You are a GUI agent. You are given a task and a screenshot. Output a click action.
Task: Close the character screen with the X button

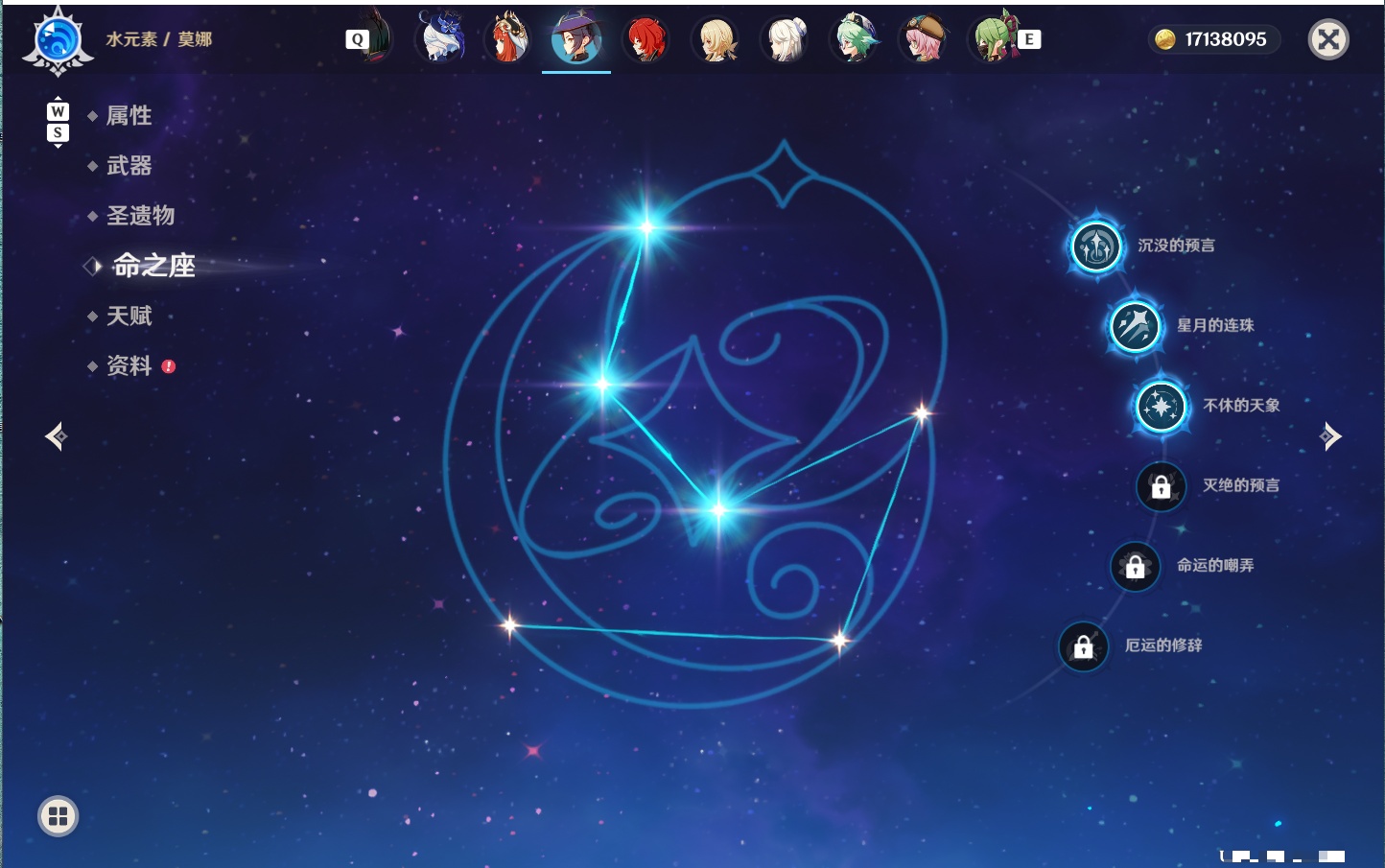click(x=1328, y=39)
